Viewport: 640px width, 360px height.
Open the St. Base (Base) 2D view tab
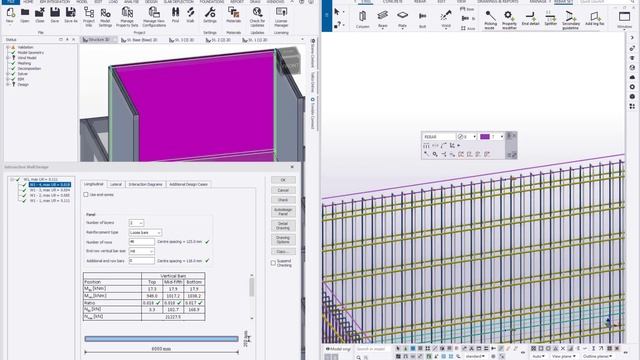point(139,40)
